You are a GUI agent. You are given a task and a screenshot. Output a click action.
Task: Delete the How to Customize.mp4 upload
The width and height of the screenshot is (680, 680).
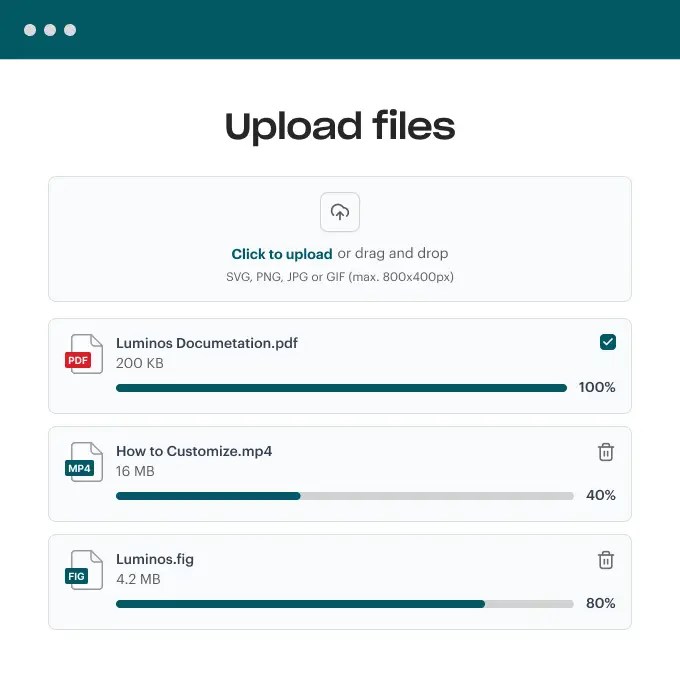pos(605,452)
